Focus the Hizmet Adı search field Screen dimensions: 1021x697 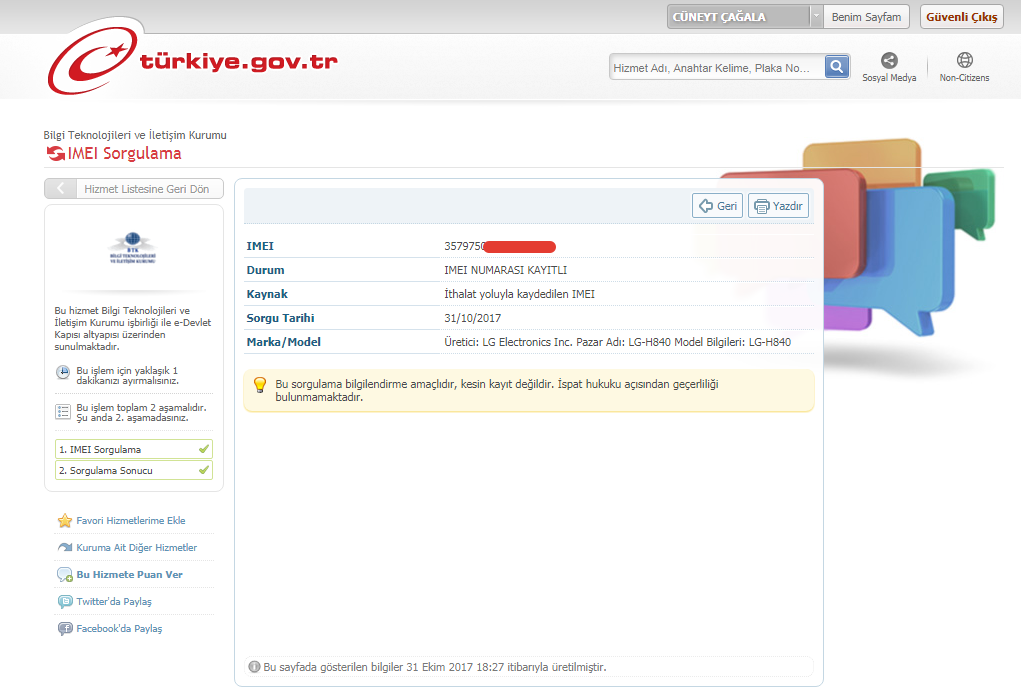click(x=717, y=67)
